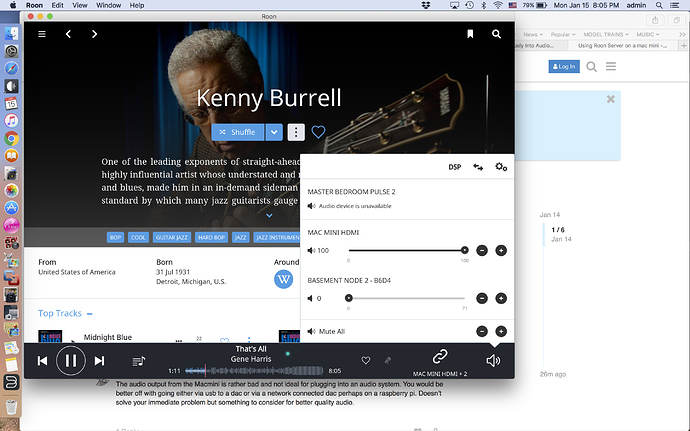The width and height of the screenshot is (690, 431).
Task: Open lyrics microphone icon in footer
Action: 388,361
